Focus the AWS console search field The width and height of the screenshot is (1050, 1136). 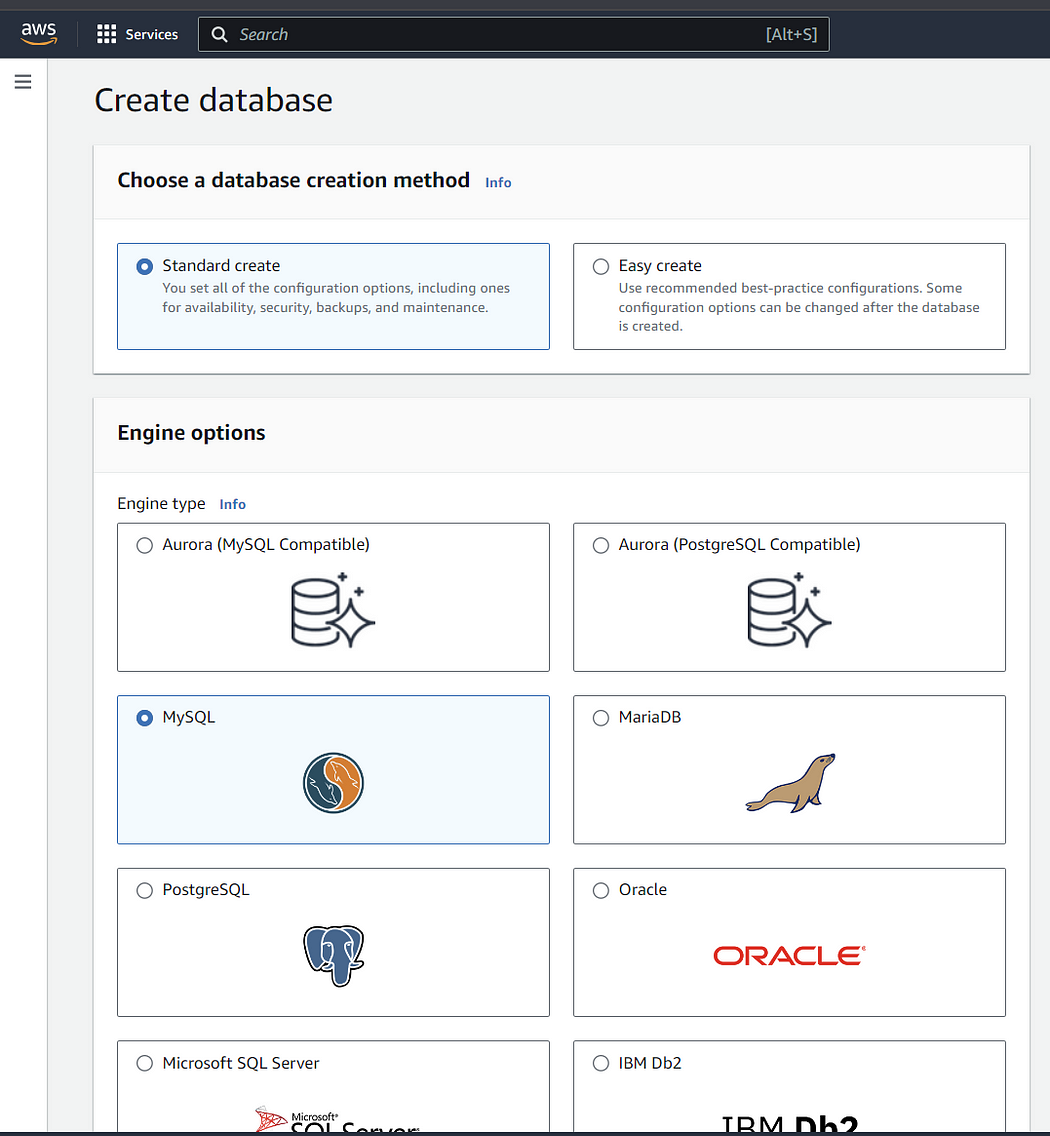click(514, 34)
